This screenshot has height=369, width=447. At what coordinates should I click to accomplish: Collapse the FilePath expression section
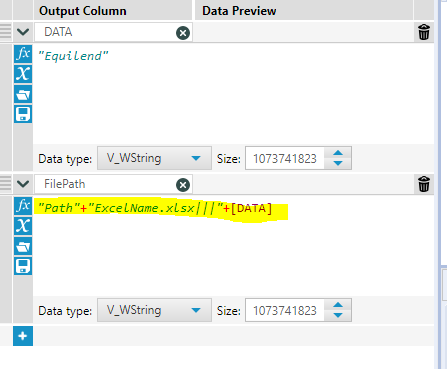click(x=23, y=184)
